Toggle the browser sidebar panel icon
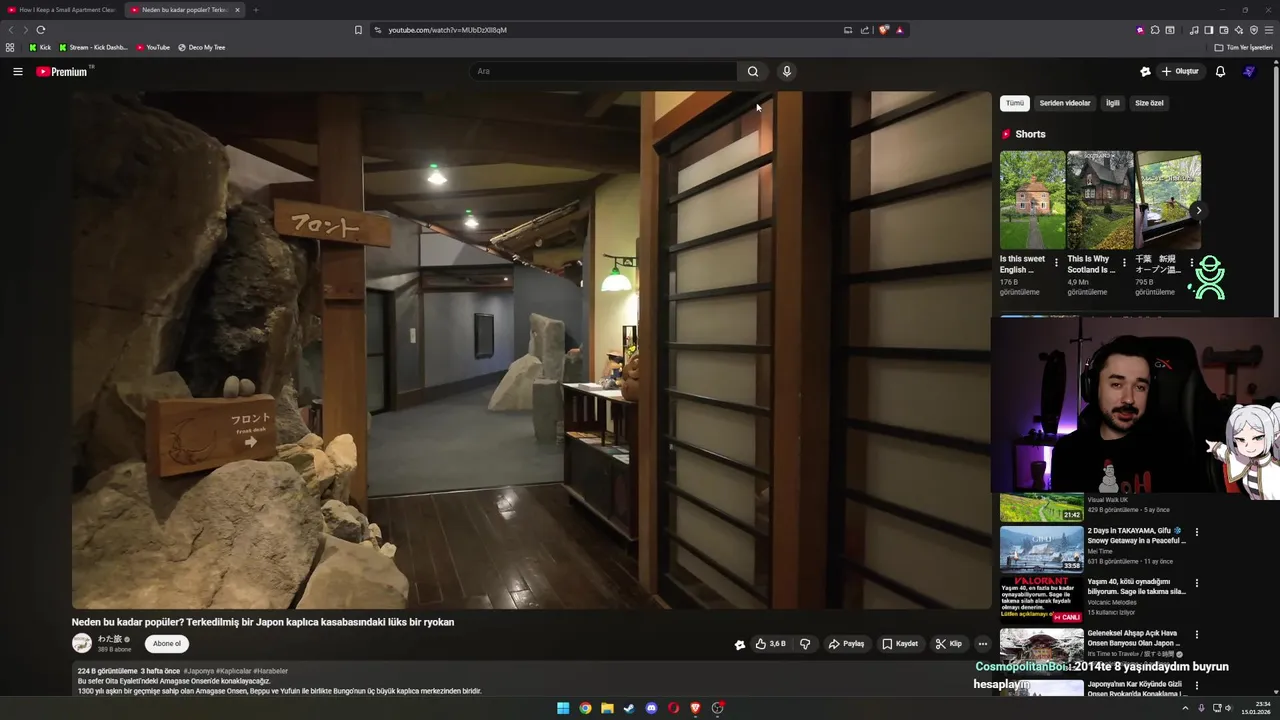1280x720 pixels. tap(1208, 30)
